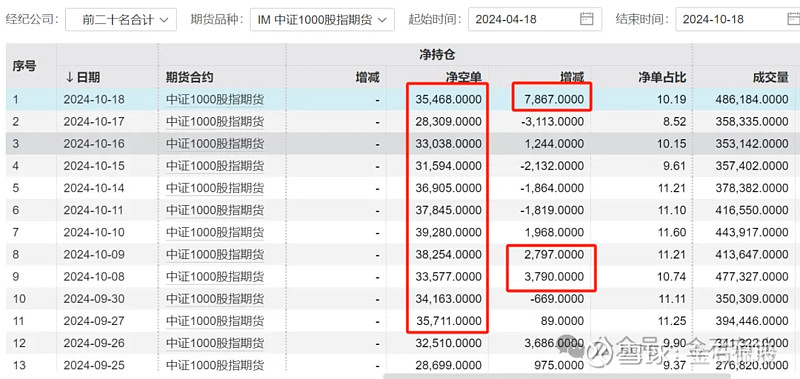Open 中证1000股指期货 link for 2024-10-11

pos(215,210)
